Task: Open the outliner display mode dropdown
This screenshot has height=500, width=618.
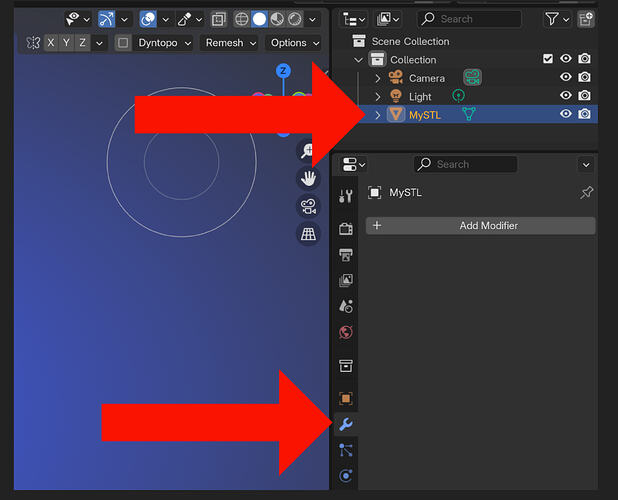Action: point(388,19)
